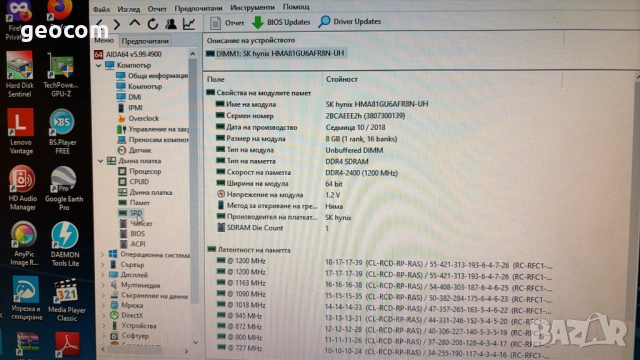Screen dimensions: 640x360
Task: Select BIOS tree item
Action: (x=133, y=233)
